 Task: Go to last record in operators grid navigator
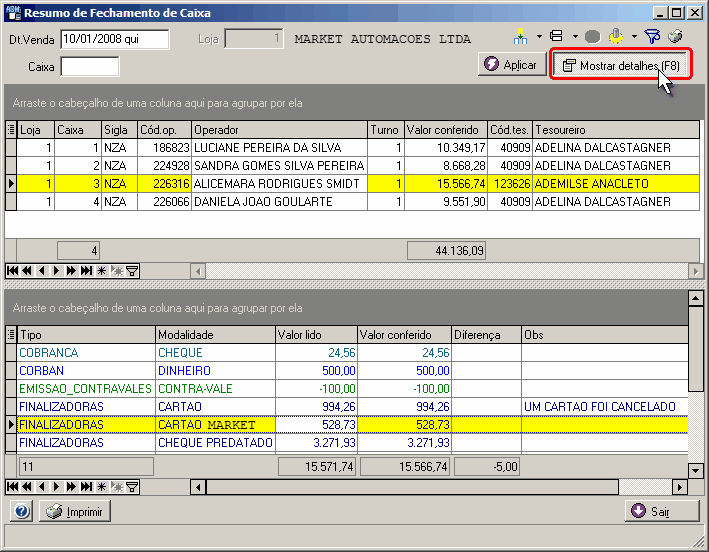pos(86,271)
